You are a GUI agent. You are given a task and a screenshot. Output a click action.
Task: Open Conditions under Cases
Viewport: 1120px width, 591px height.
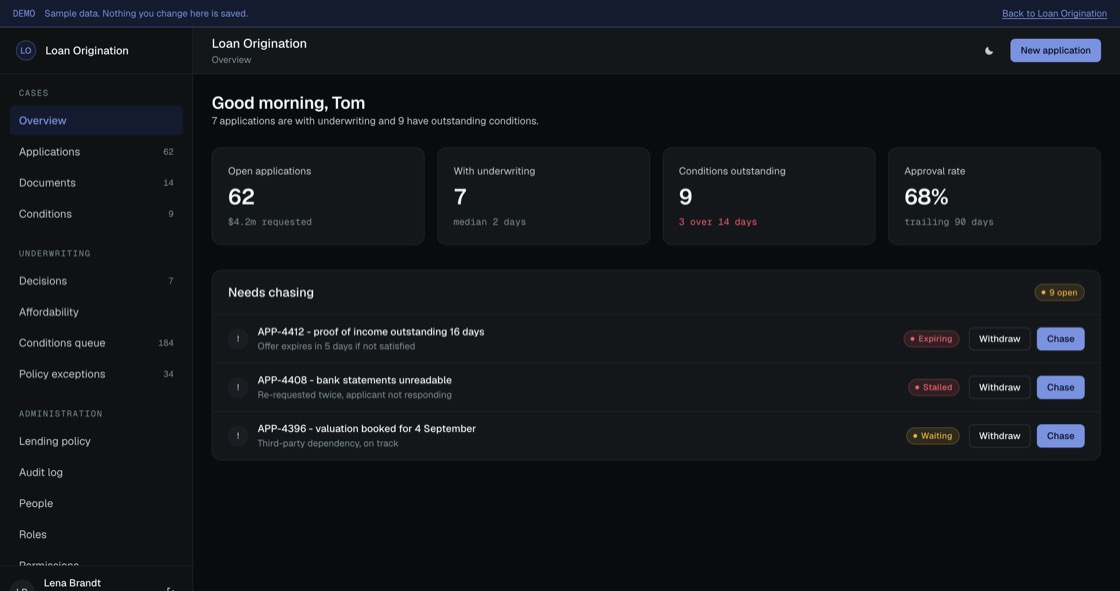pos(96,214)
